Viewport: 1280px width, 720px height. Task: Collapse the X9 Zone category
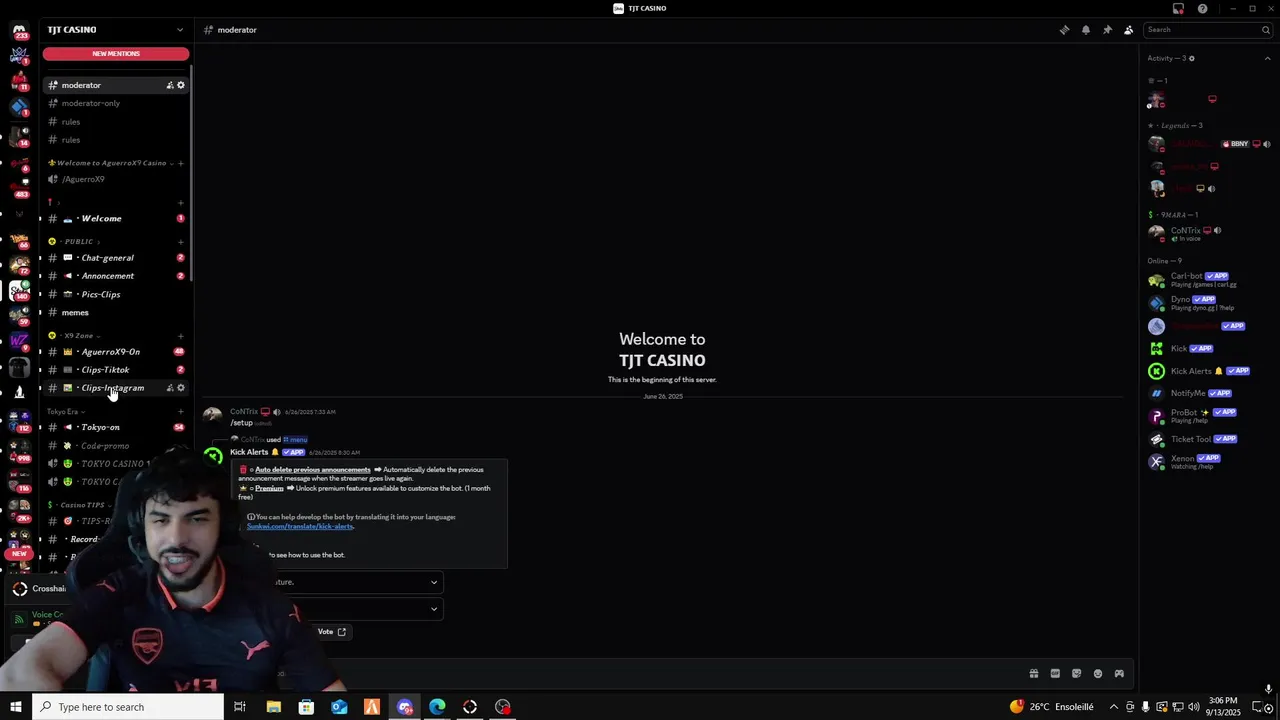[78, 335]
